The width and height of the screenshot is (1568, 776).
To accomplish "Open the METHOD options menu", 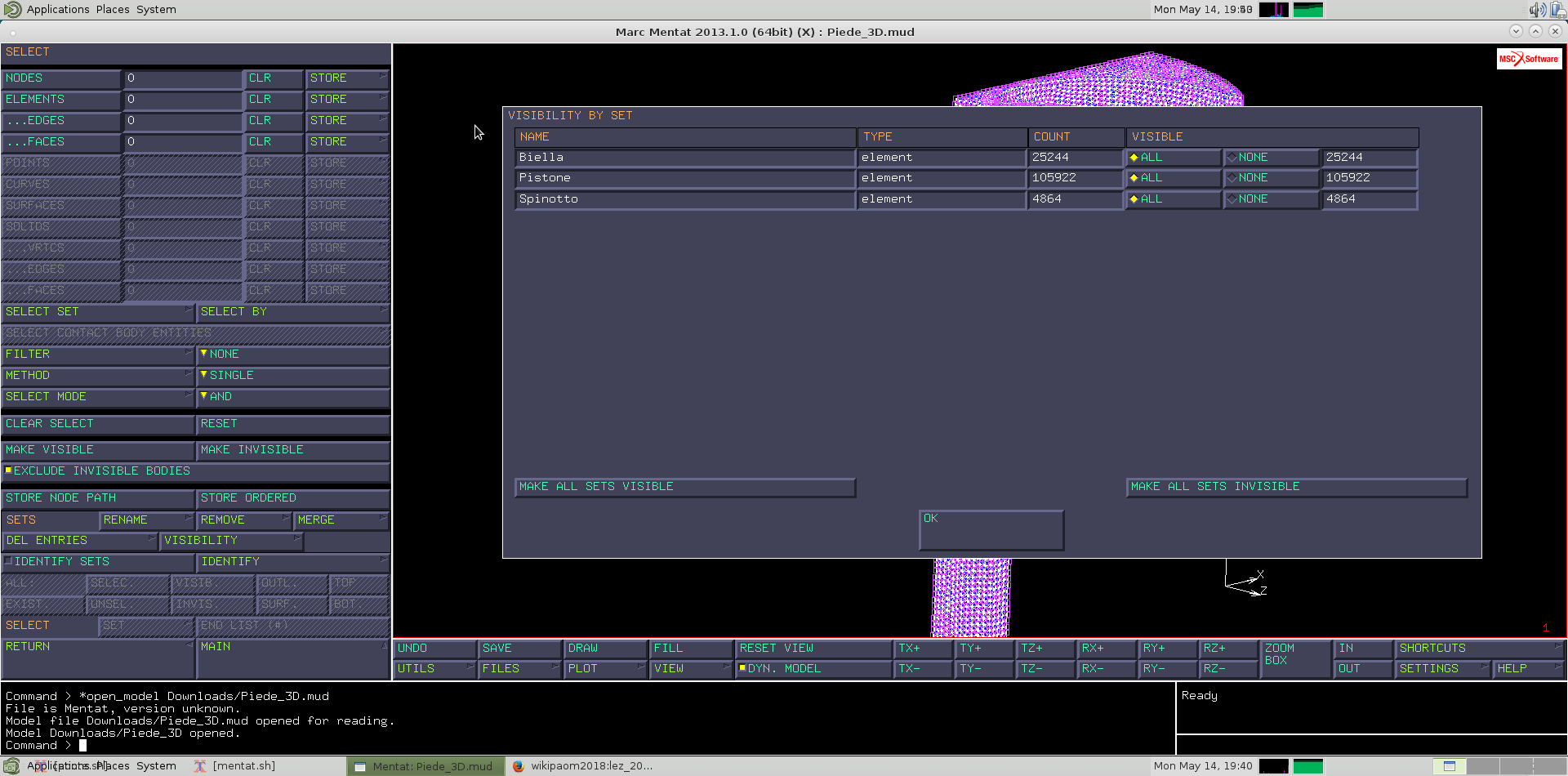I will (97, 376).
